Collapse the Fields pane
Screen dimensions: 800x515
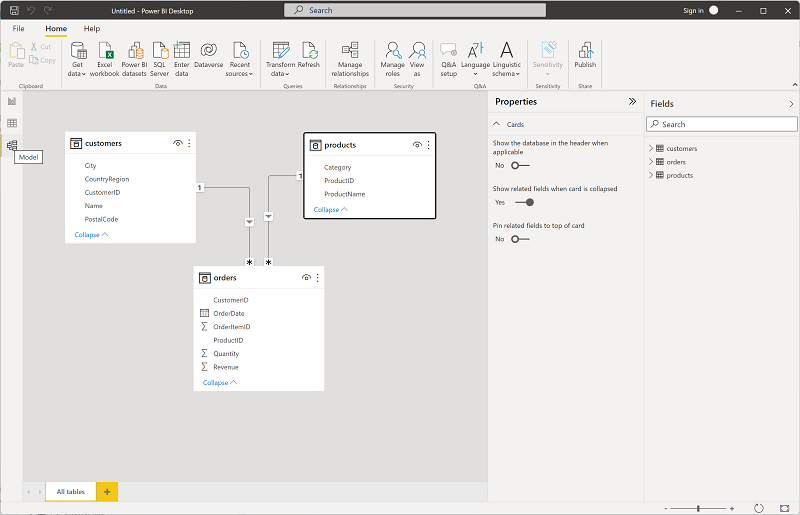pos(791,104)
